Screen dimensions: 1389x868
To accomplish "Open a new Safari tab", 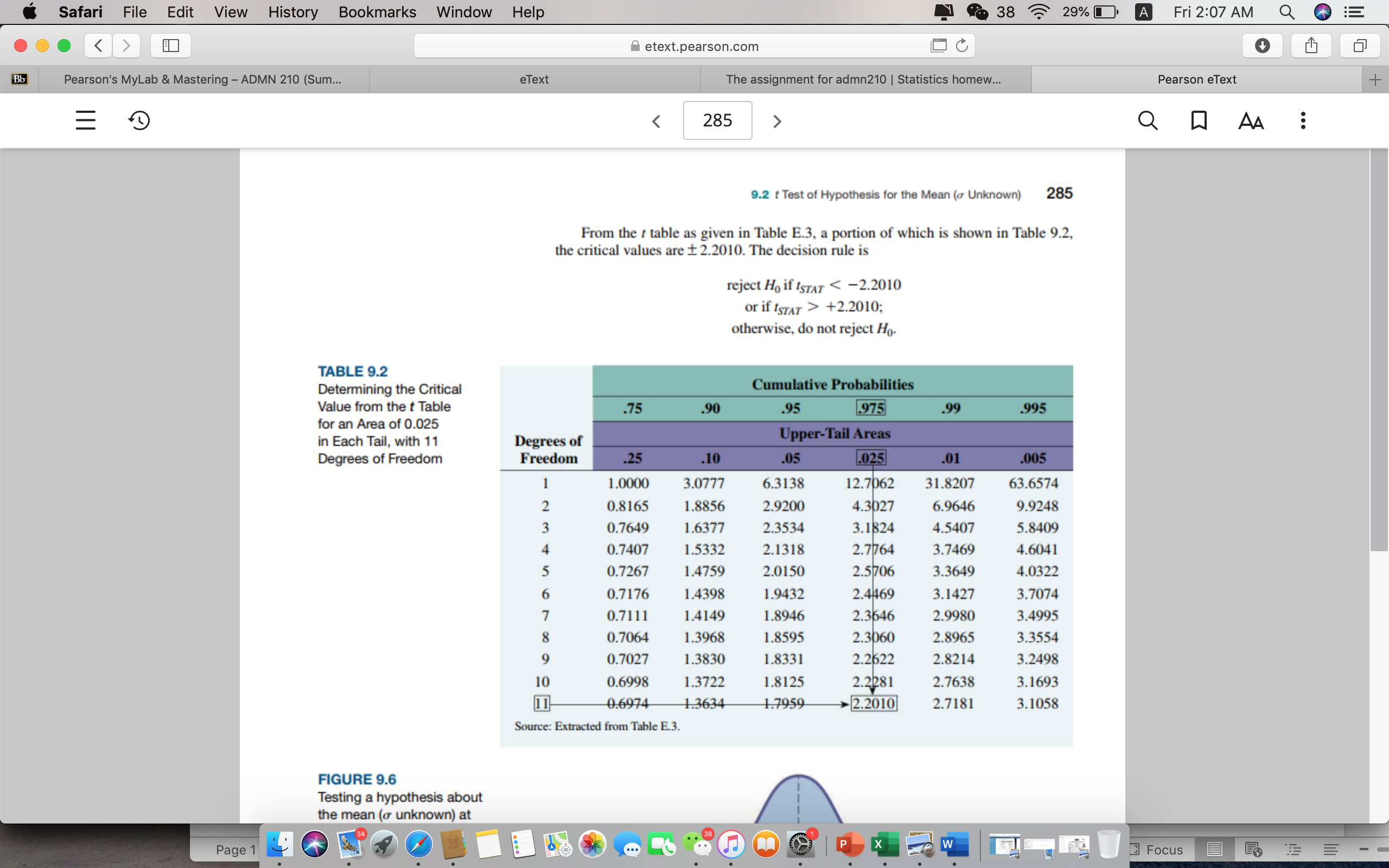I will click(1375, 80).
